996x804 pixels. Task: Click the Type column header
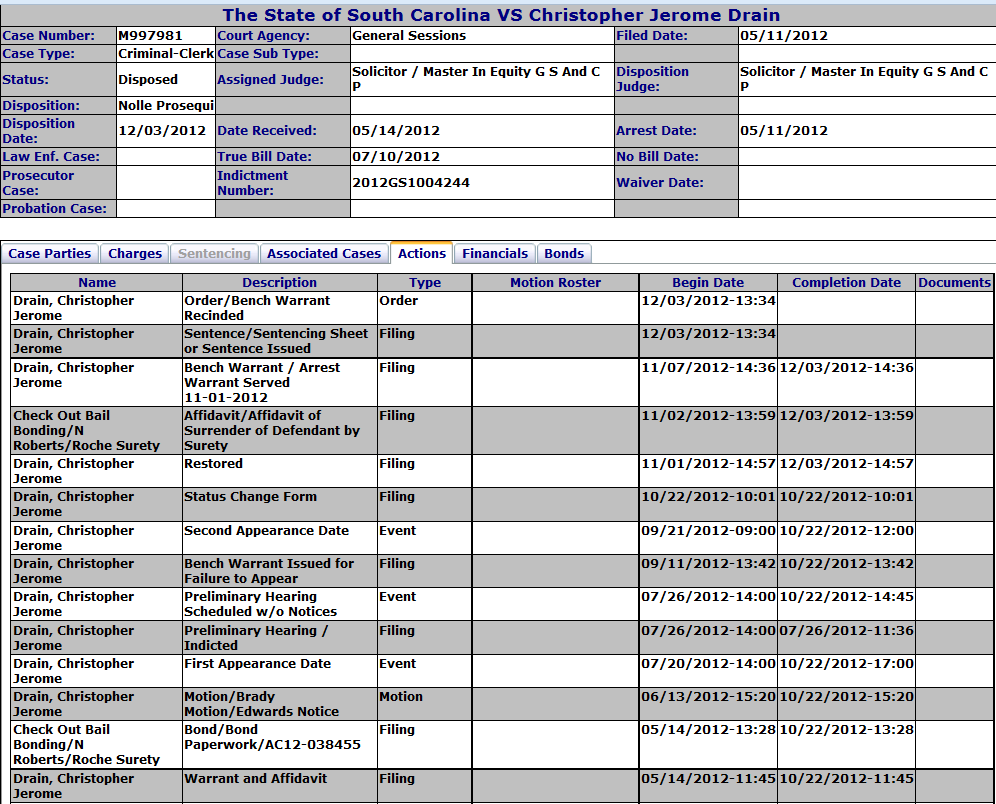click(x=424, y=283)
